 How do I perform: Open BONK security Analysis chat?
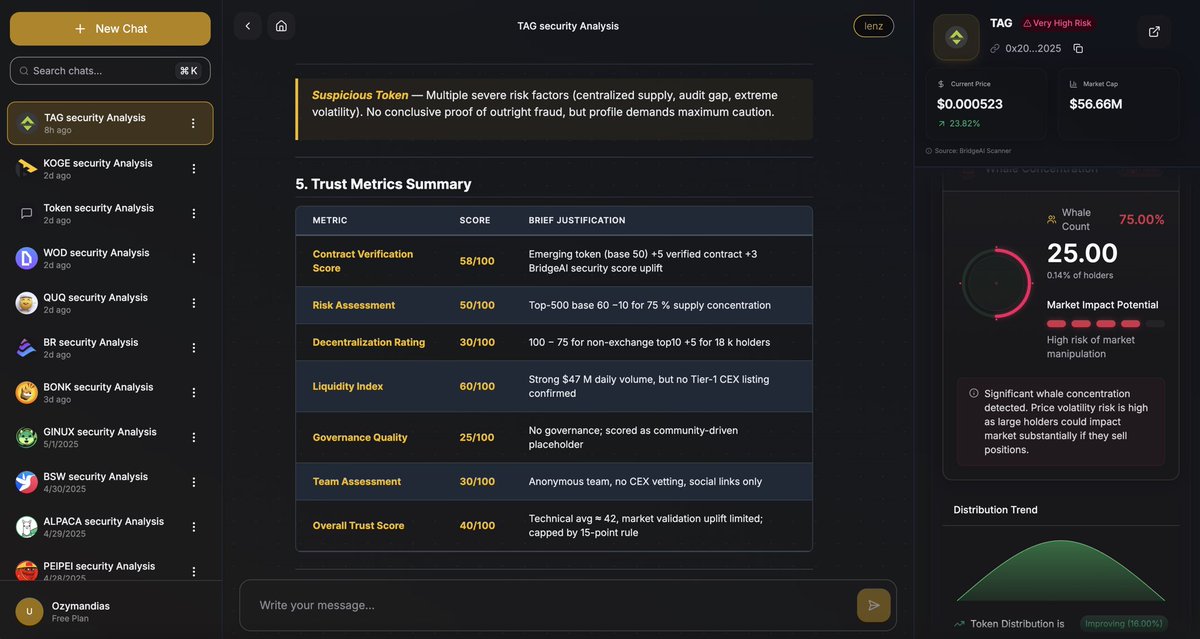(x=110, y=392)
